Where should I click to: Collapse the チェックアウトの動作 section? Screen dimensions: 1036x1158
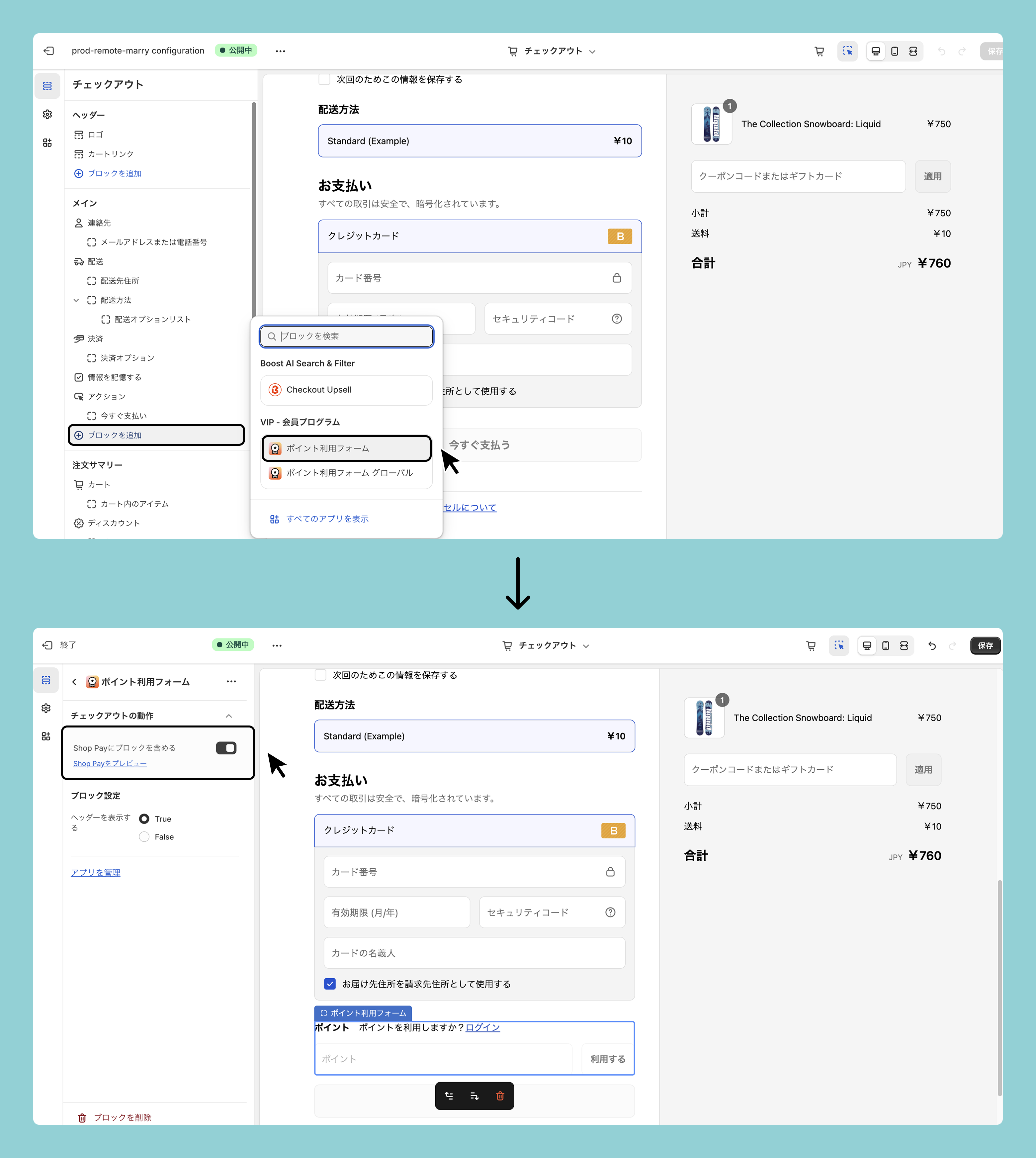pos(229,716)
